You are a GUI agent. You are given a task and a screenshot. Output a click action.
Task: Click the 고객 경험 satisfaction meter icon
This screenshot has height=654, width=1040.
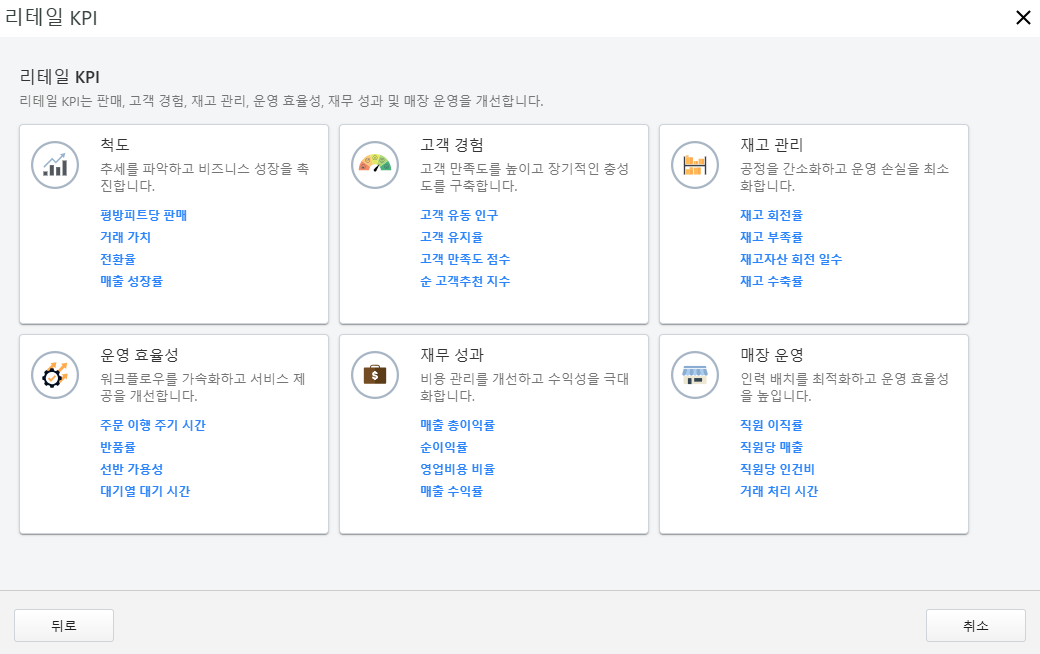click(x=374, y=165)
